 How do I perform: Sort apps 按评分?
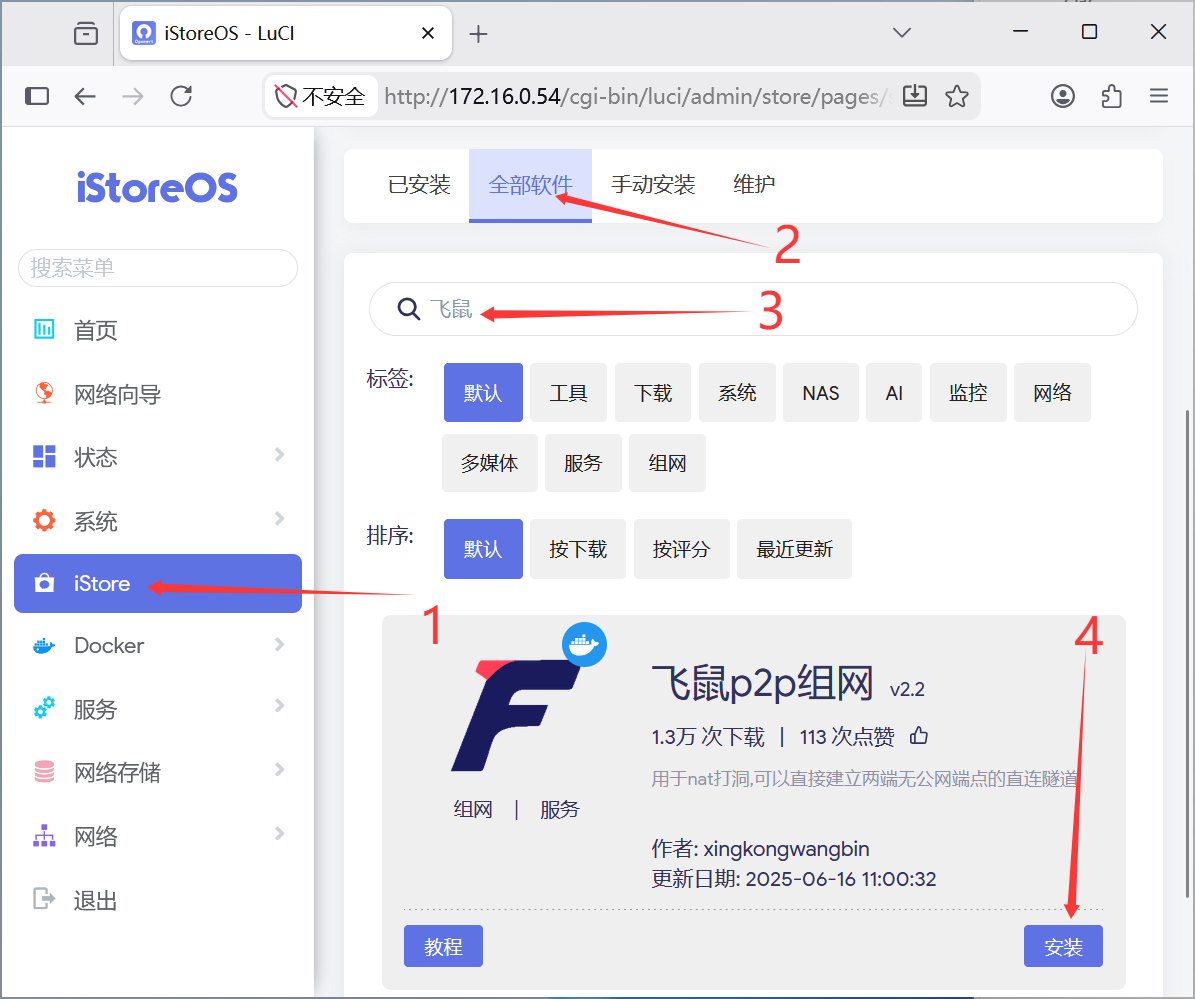[681, 549]
